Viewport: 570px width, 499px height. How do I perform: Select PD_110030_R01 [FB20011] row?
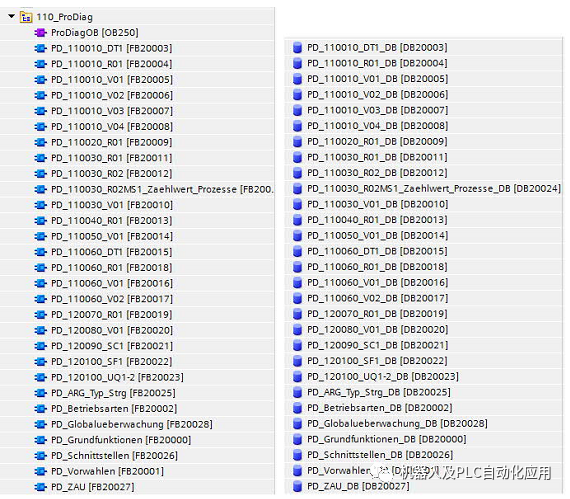click(x=112, y=158)
